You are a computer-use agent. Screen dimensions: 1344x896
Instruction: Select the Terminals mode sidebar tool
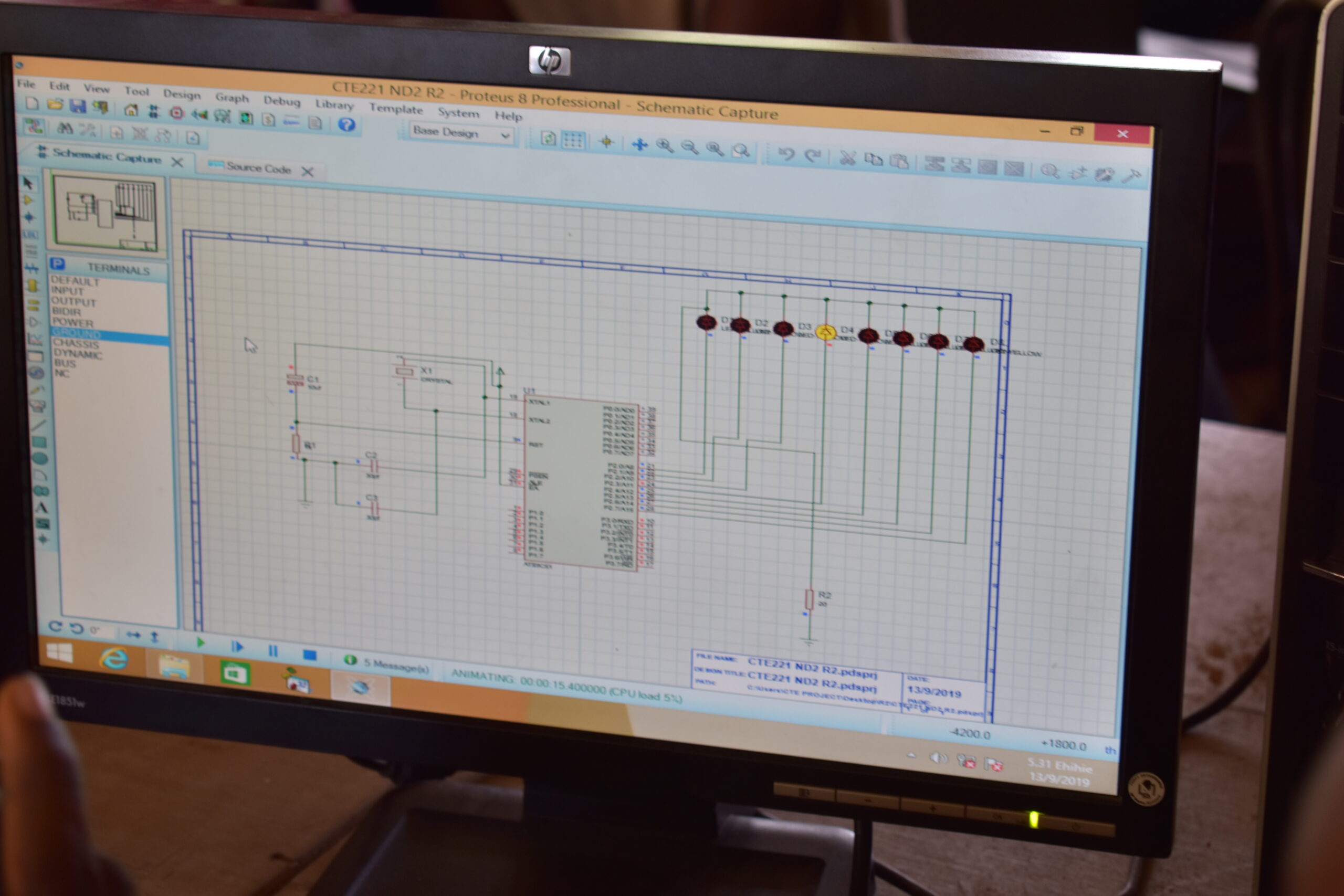click(33, 304)
